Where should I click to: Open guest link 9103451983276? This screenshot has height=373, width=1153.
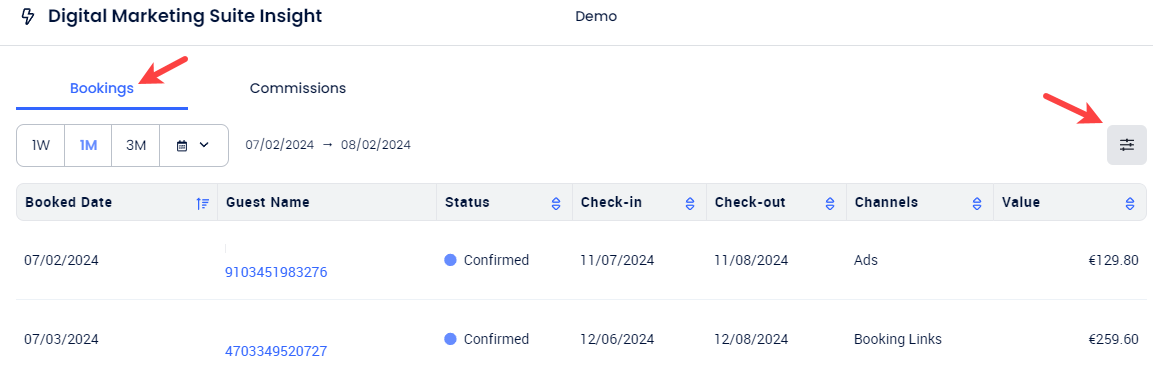click(x=276, y=272)
